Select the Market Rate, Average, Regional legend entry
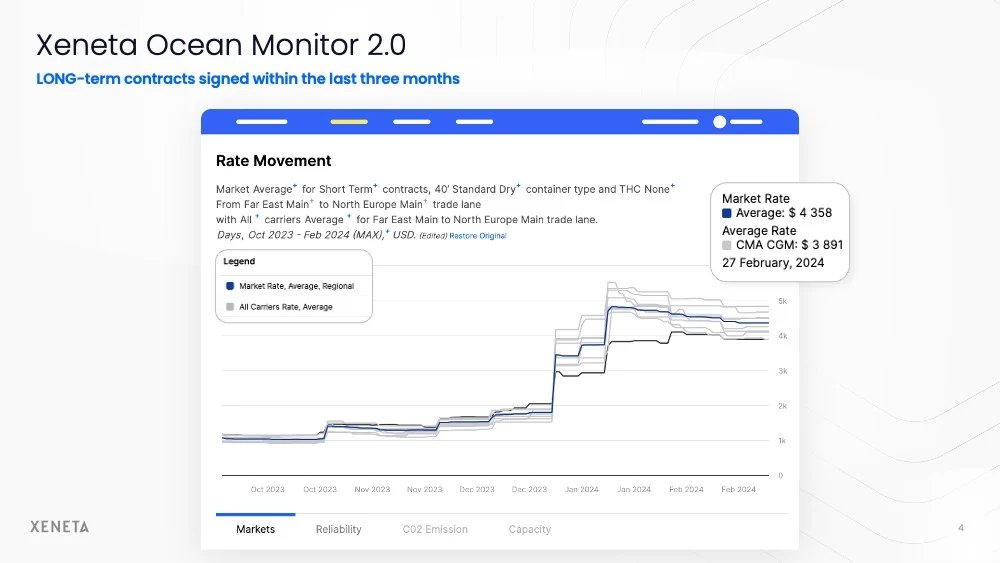Screen dimensions: 1000x563 pos(297,286)
